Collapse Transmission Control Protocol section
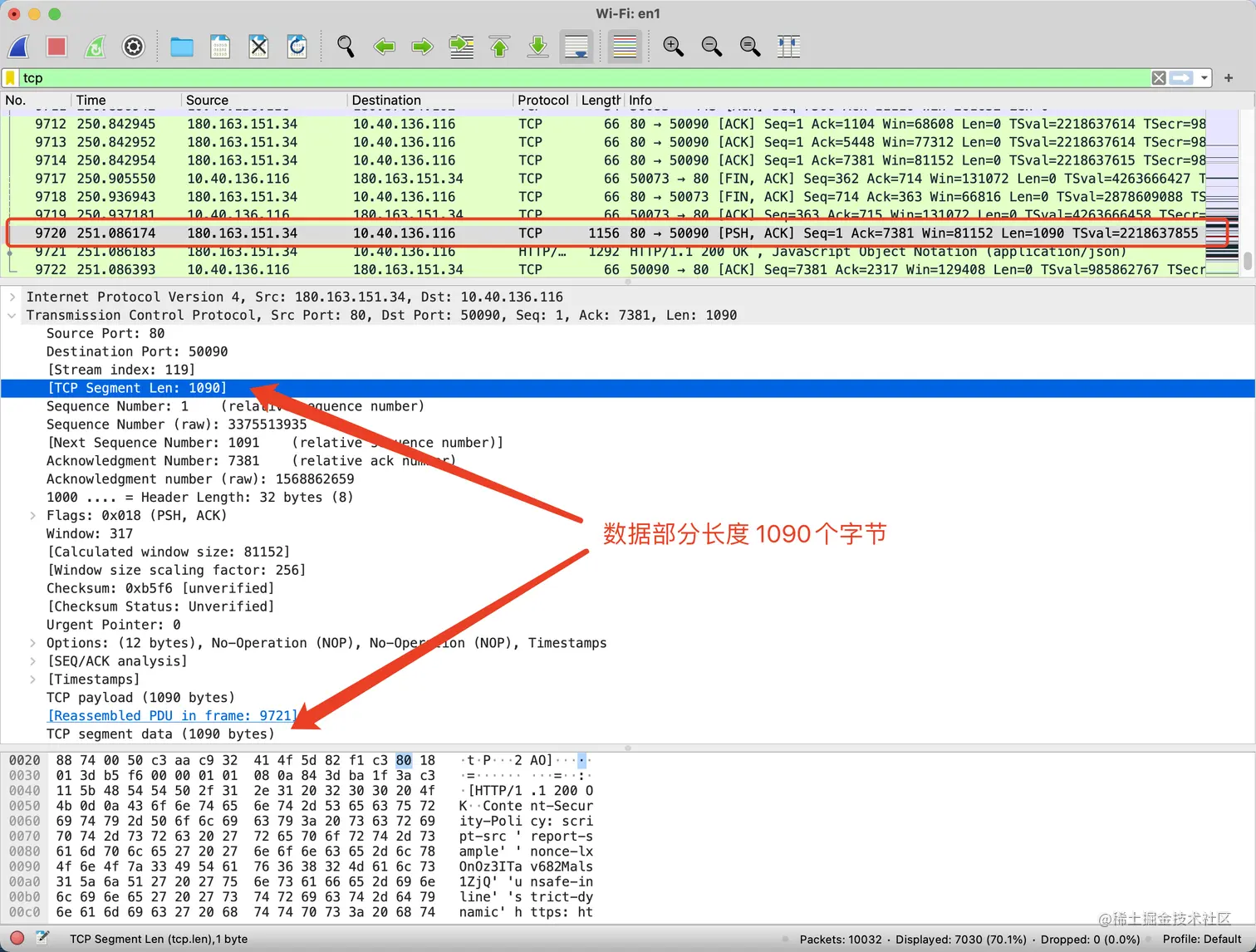The height and width of the screenshot is (952, 1256). (12, 315)
